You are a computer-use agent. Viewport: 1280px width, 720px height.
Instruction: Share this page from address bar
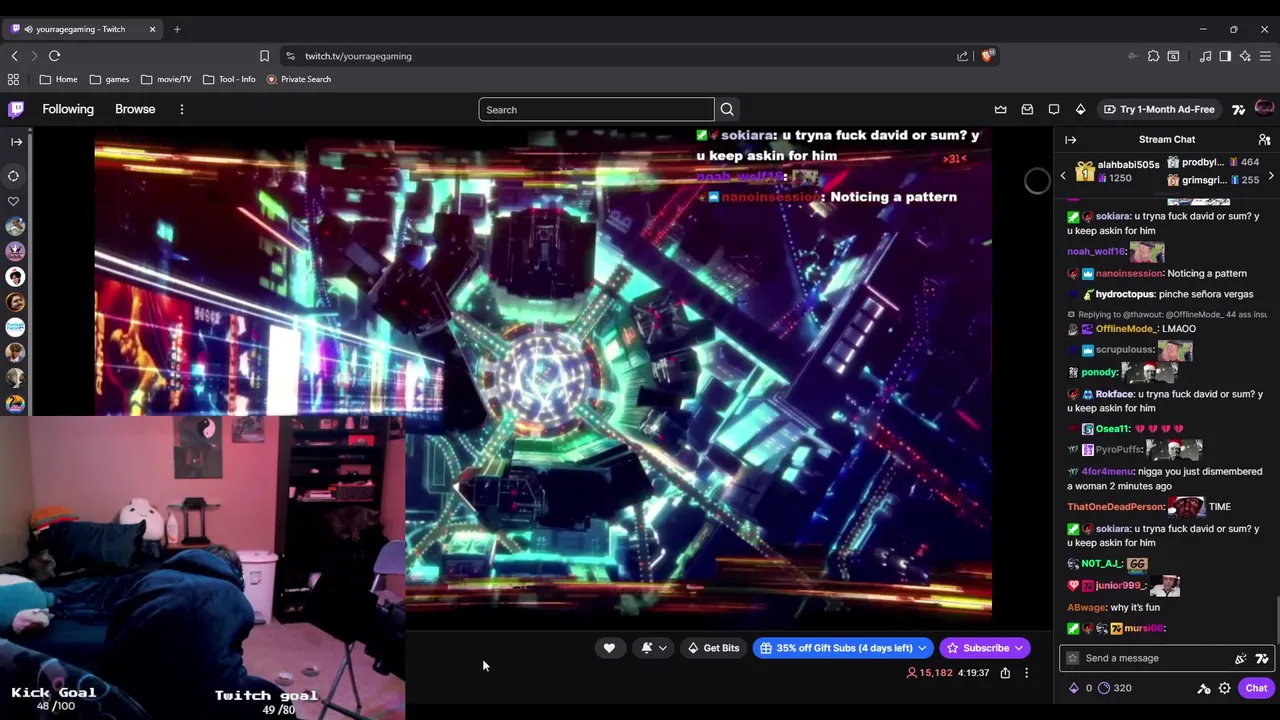tap(962, 56)
